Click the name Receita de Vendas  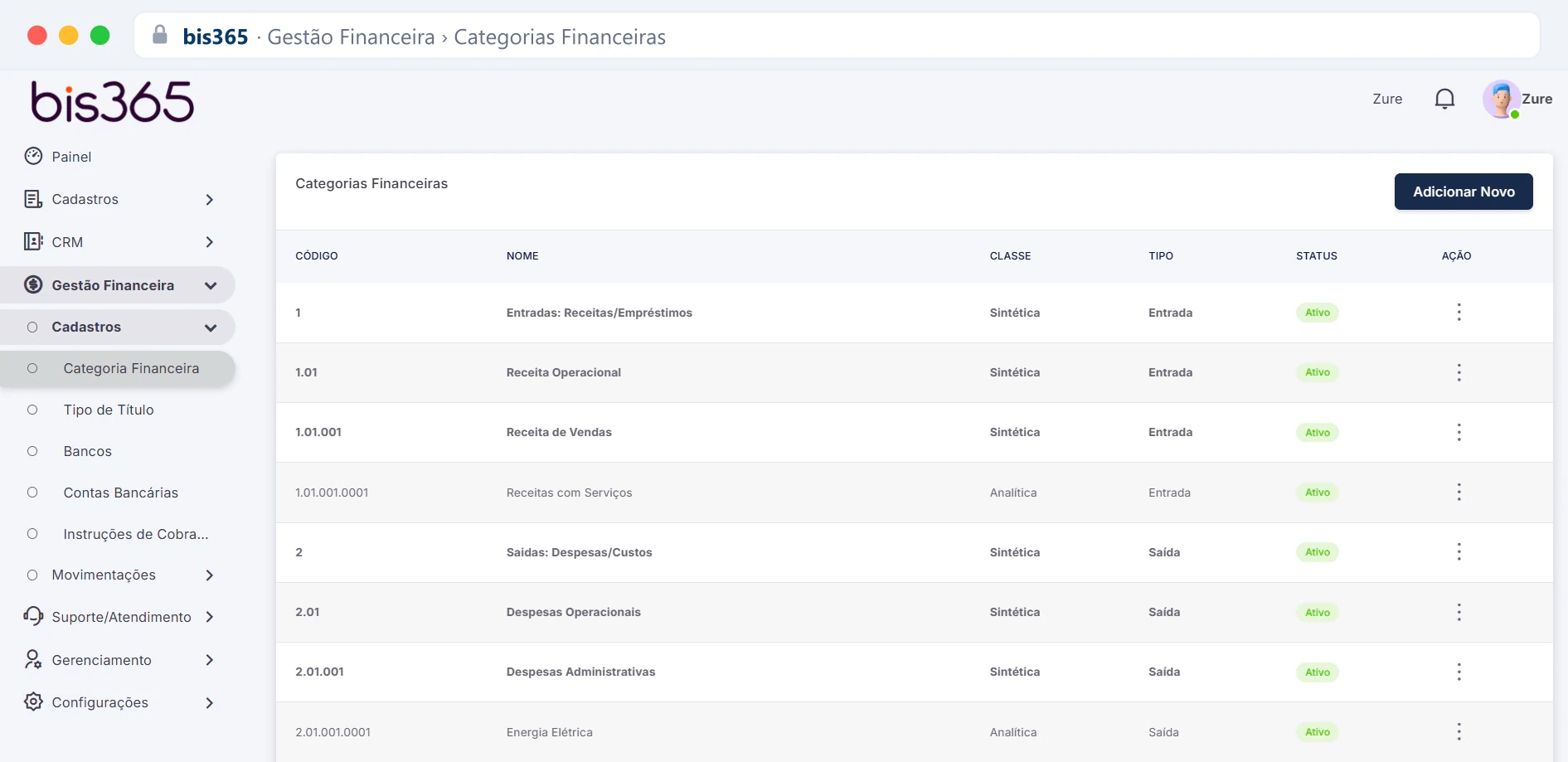559,432
